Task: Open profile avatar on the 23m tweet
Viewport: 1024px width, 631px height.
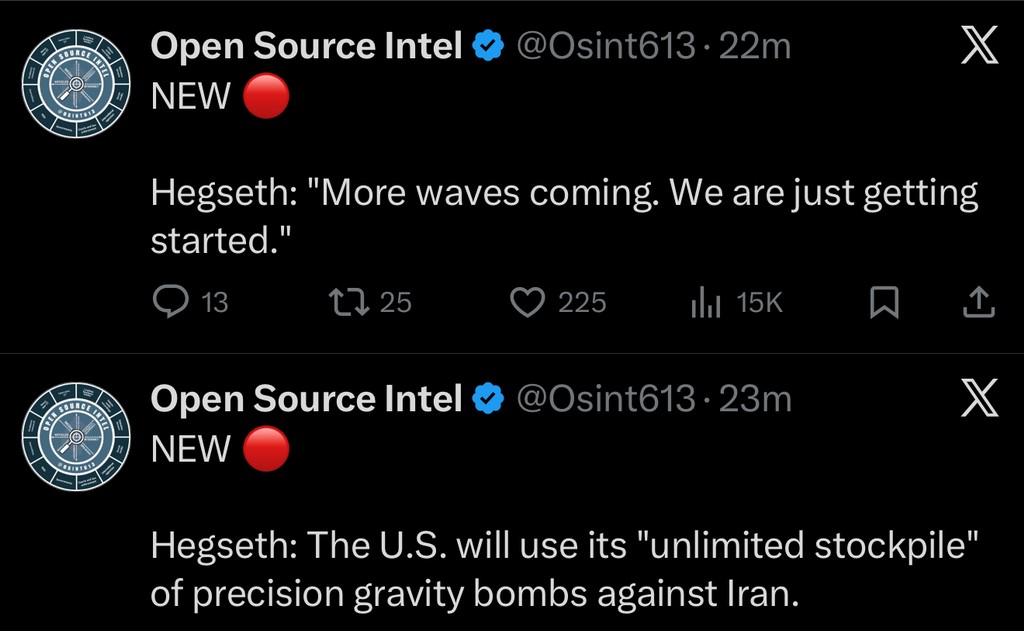Action: tap(76, 435)
